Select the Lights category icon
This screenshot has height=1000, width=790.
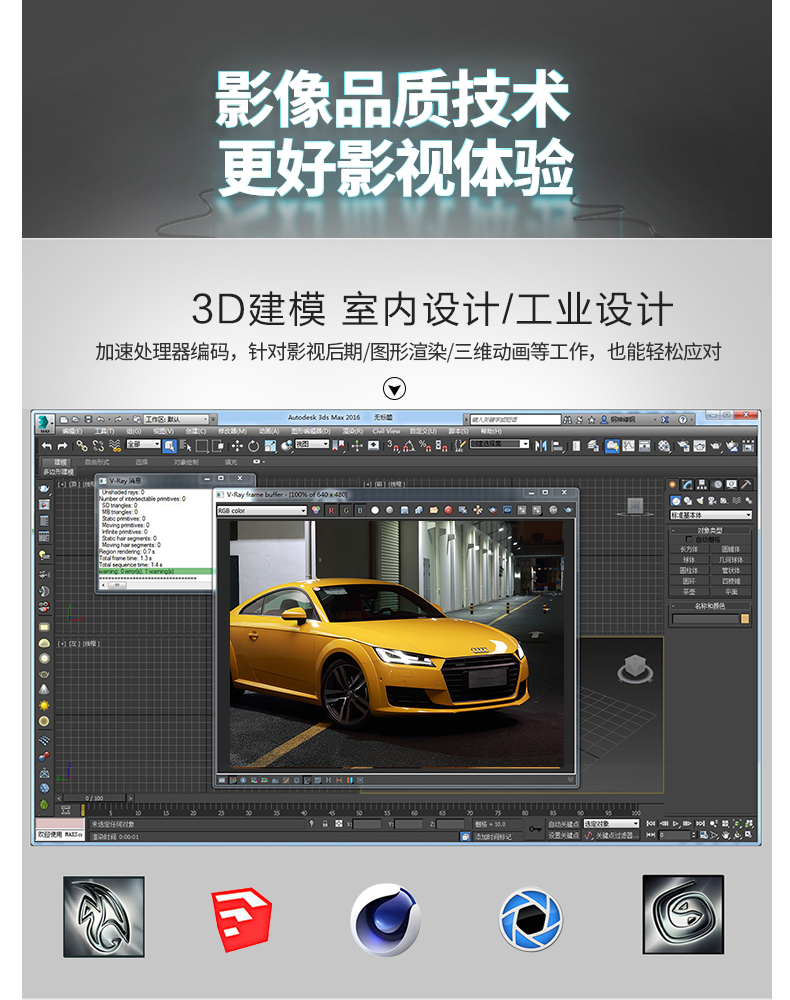click(x=700, y=501)
